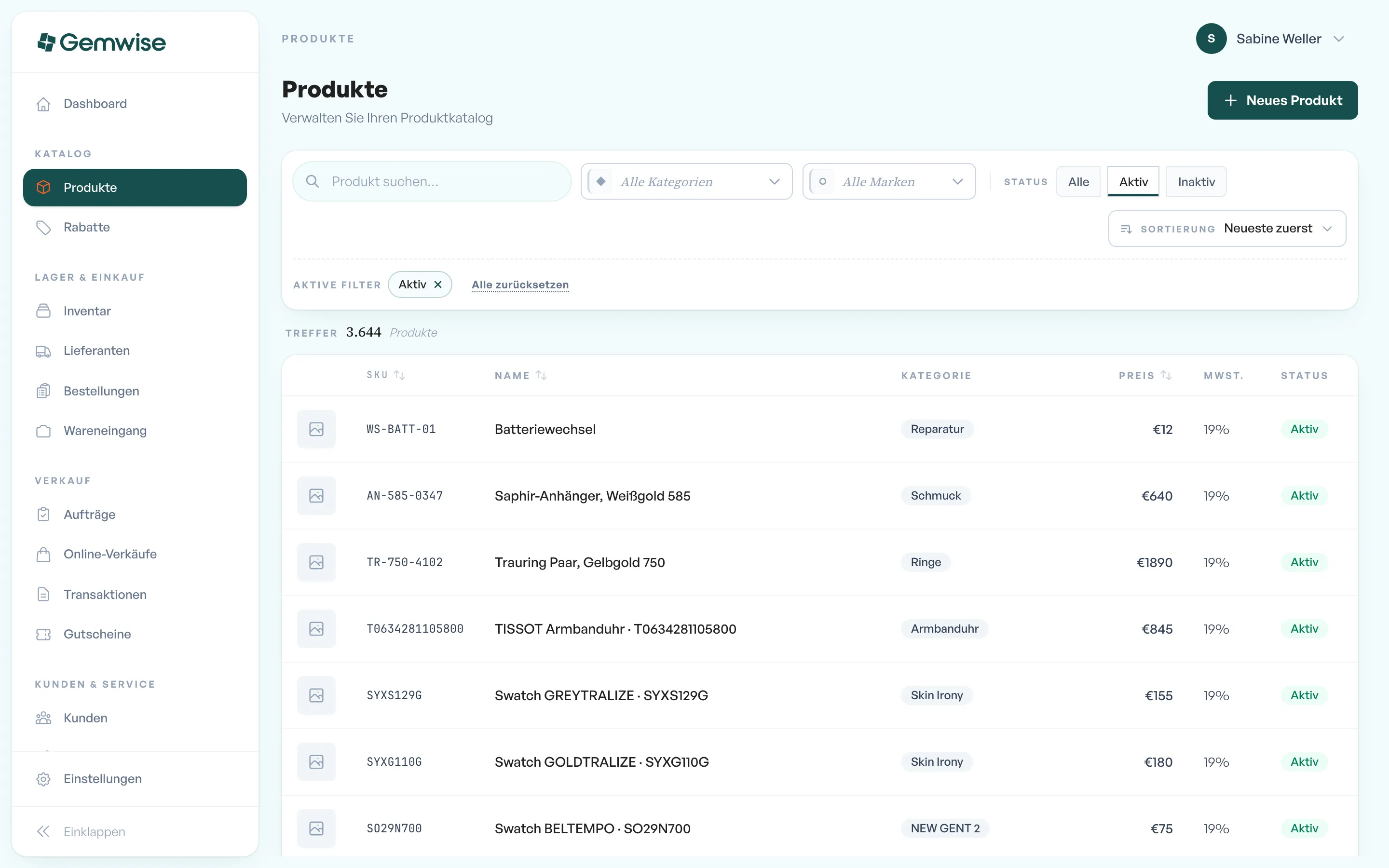Open the Sortierung Neueste zuerst dropdown
This screenshot has width=1389, height=868.
click(x=1227, y=229)
